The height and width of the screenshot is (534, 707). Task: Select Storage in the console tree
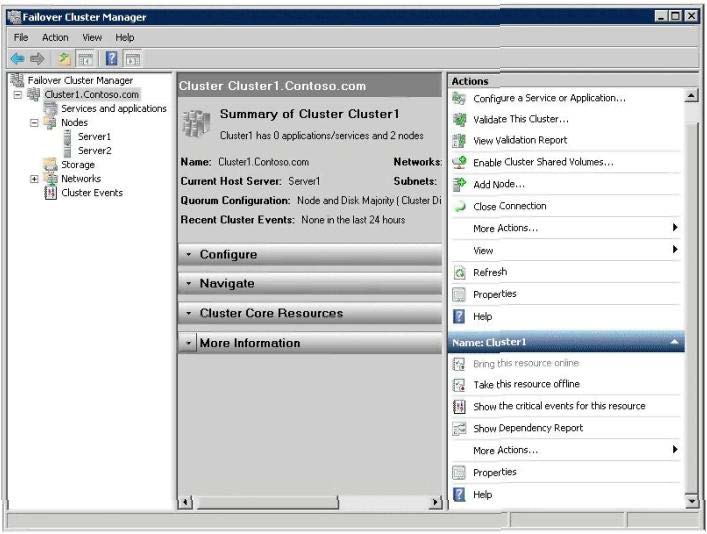pos(78,165)
